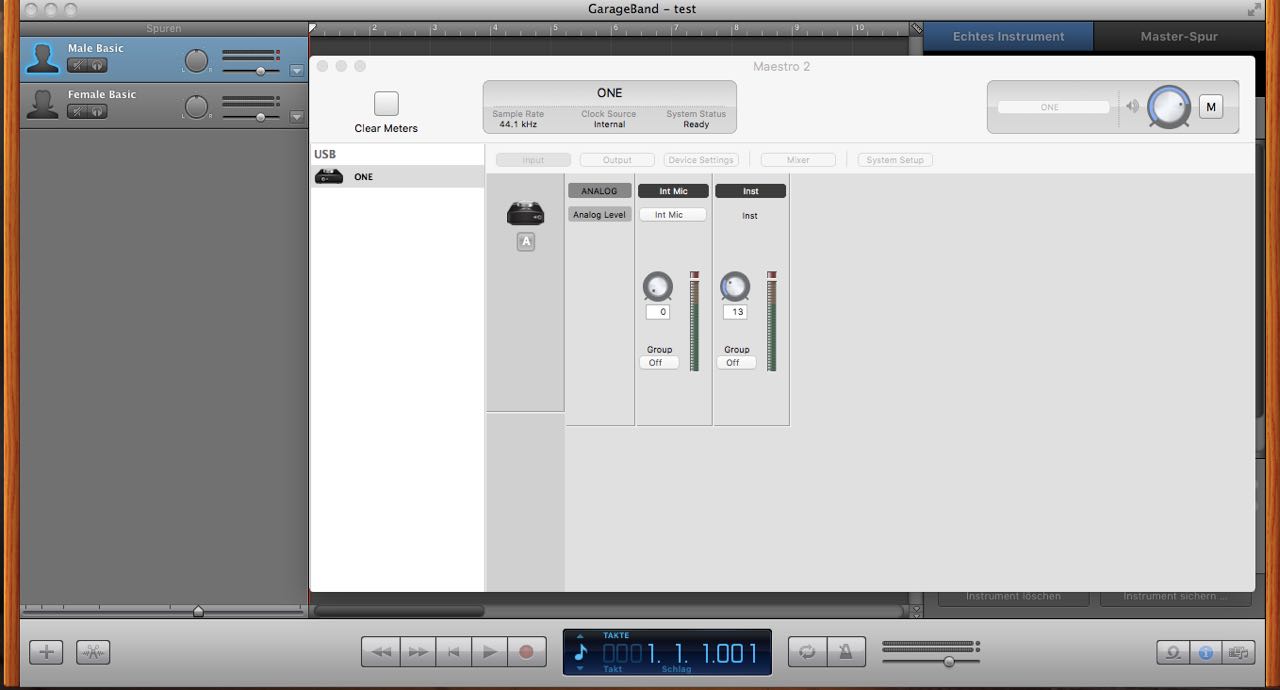Toggle the M mute button in Maestro
The image size is (1280, 690).
point(1211,107)
